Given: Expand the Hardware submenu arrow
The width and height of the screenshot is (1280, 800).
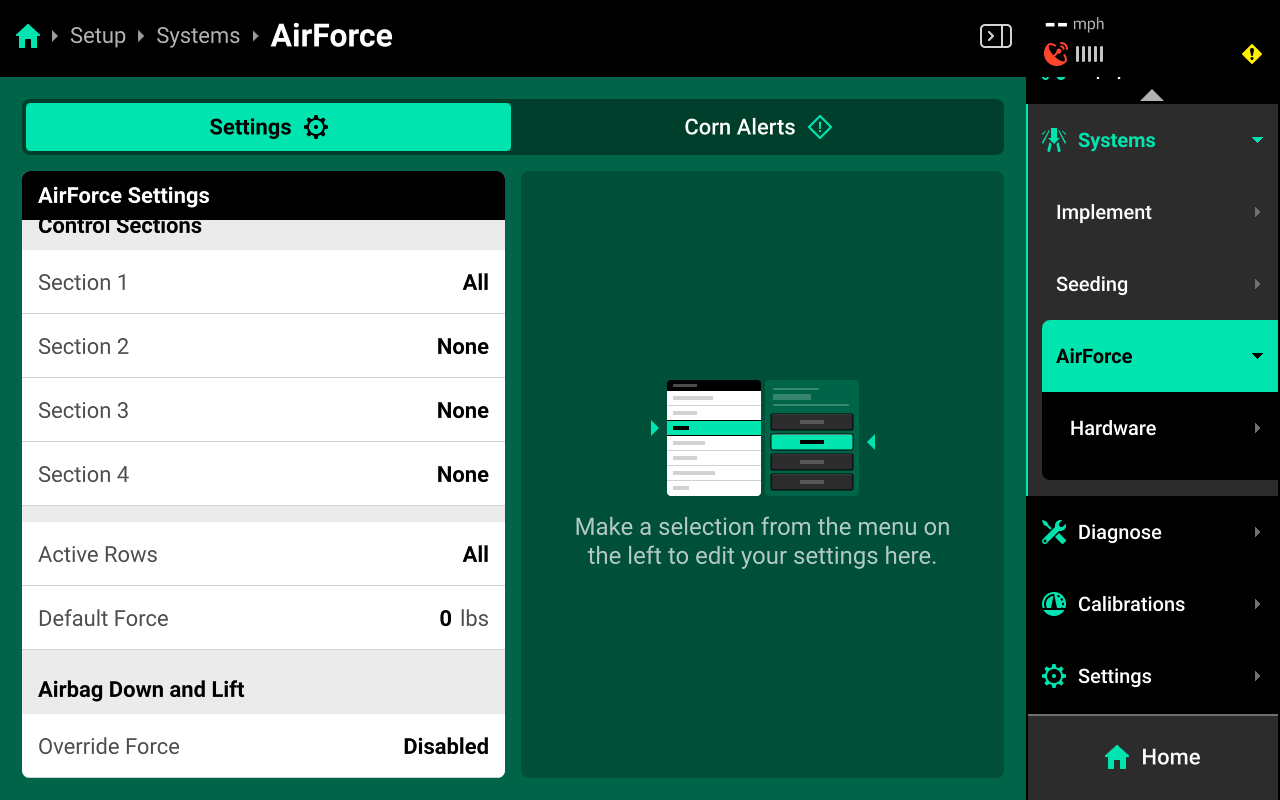Looking at the screenshot, I should [1257, 428].
